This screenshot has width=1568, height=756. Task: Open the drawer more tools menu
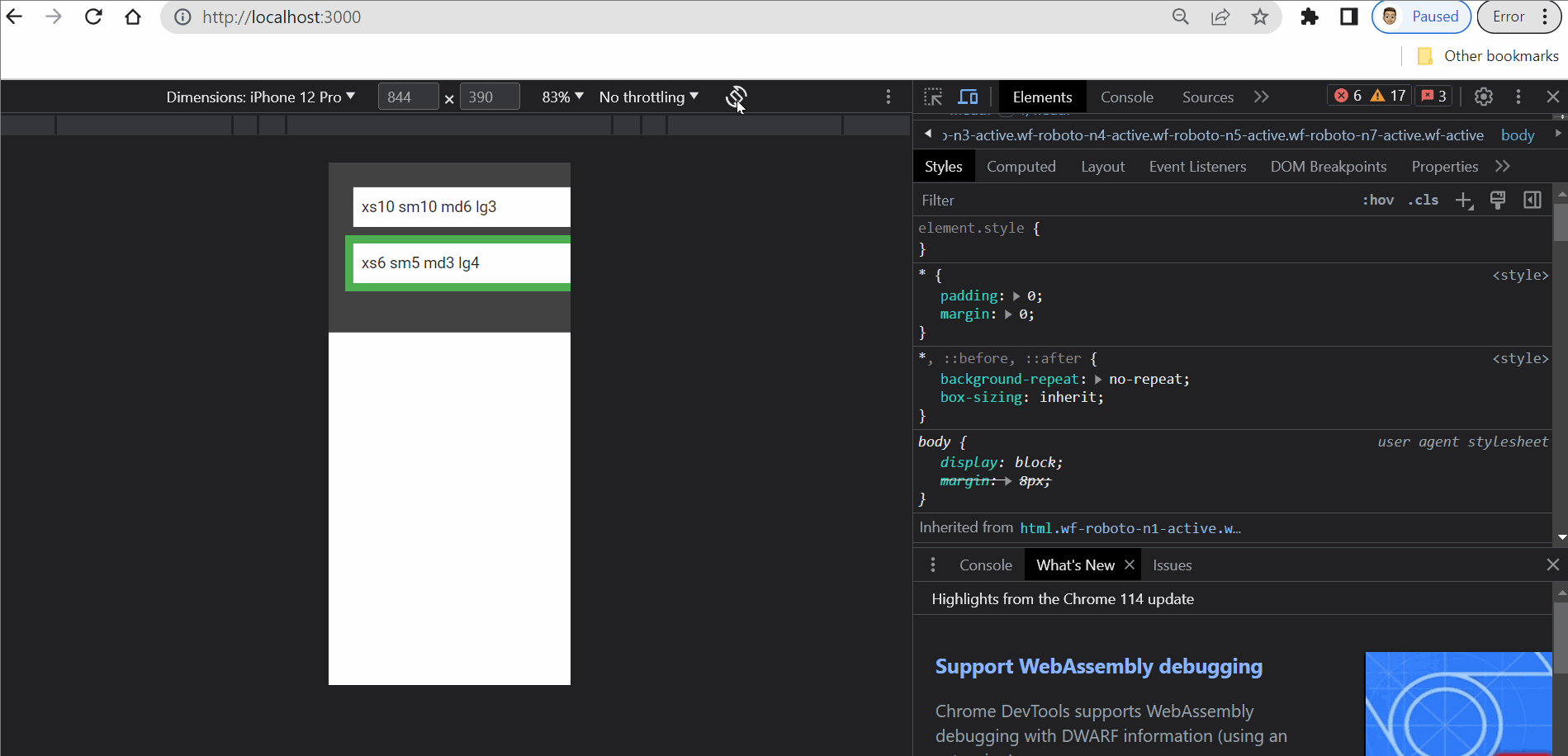[933, 565]
